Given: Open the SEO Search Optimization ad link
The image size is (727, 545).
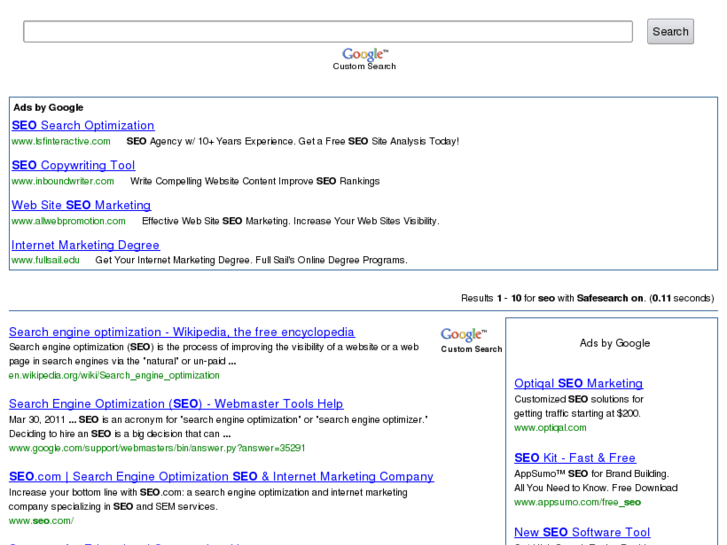Looking at the screenshot, I should pos(83,125).
